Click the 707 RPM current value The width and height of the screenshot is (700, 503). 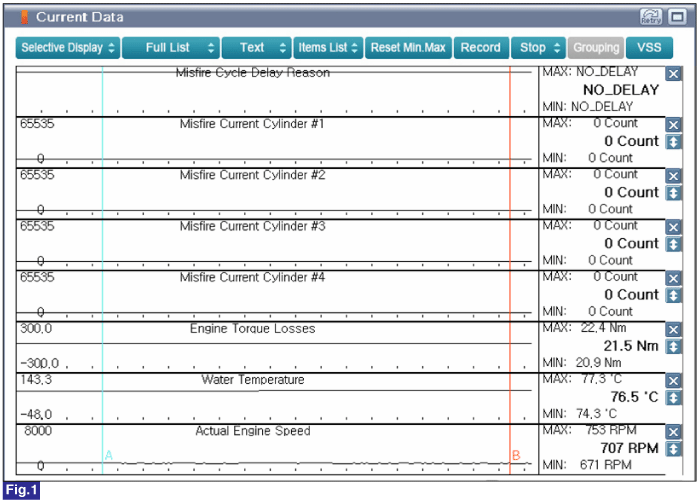[x=629, y=448]
